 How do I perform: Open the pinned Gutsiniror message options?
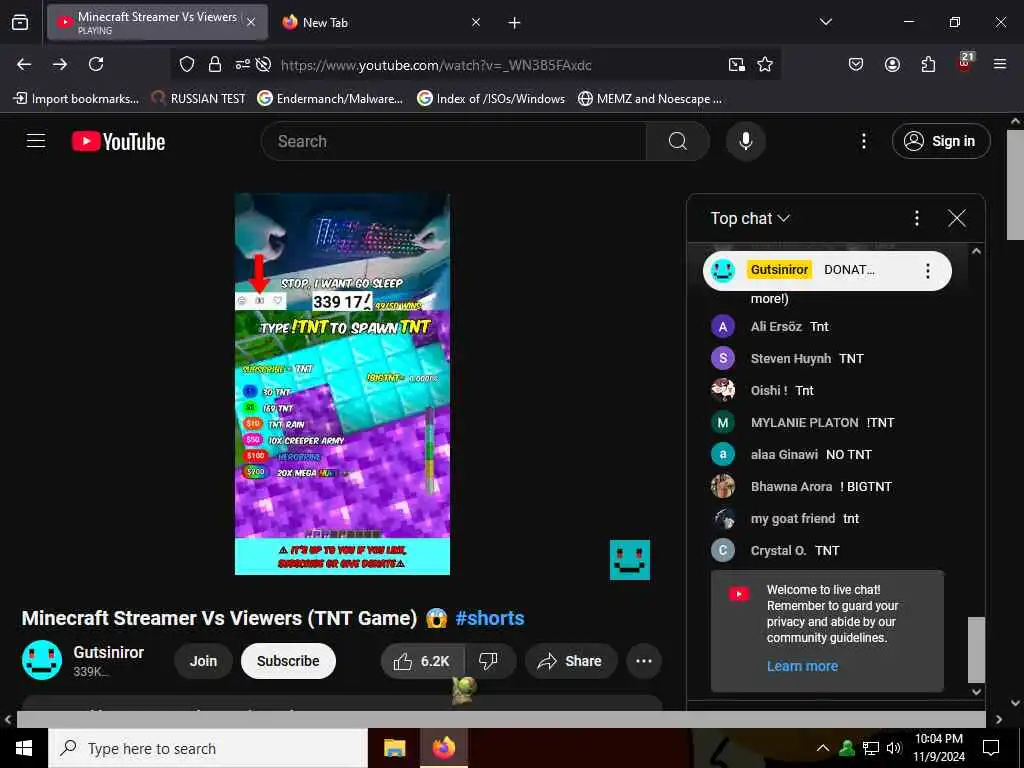click(927, 270)
